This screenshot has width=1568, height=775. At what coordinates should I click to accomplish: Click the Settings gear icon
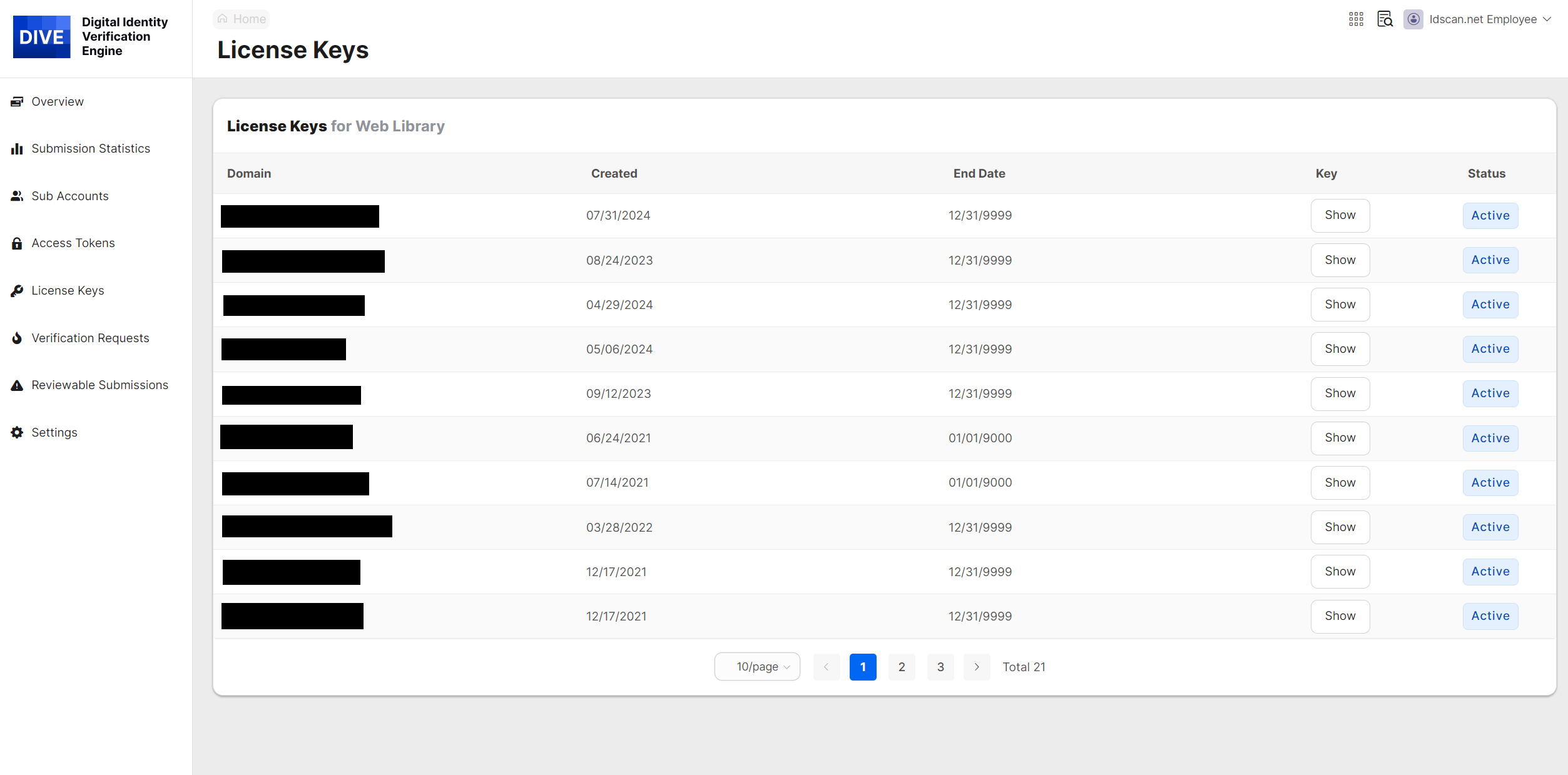pos(17,432)
